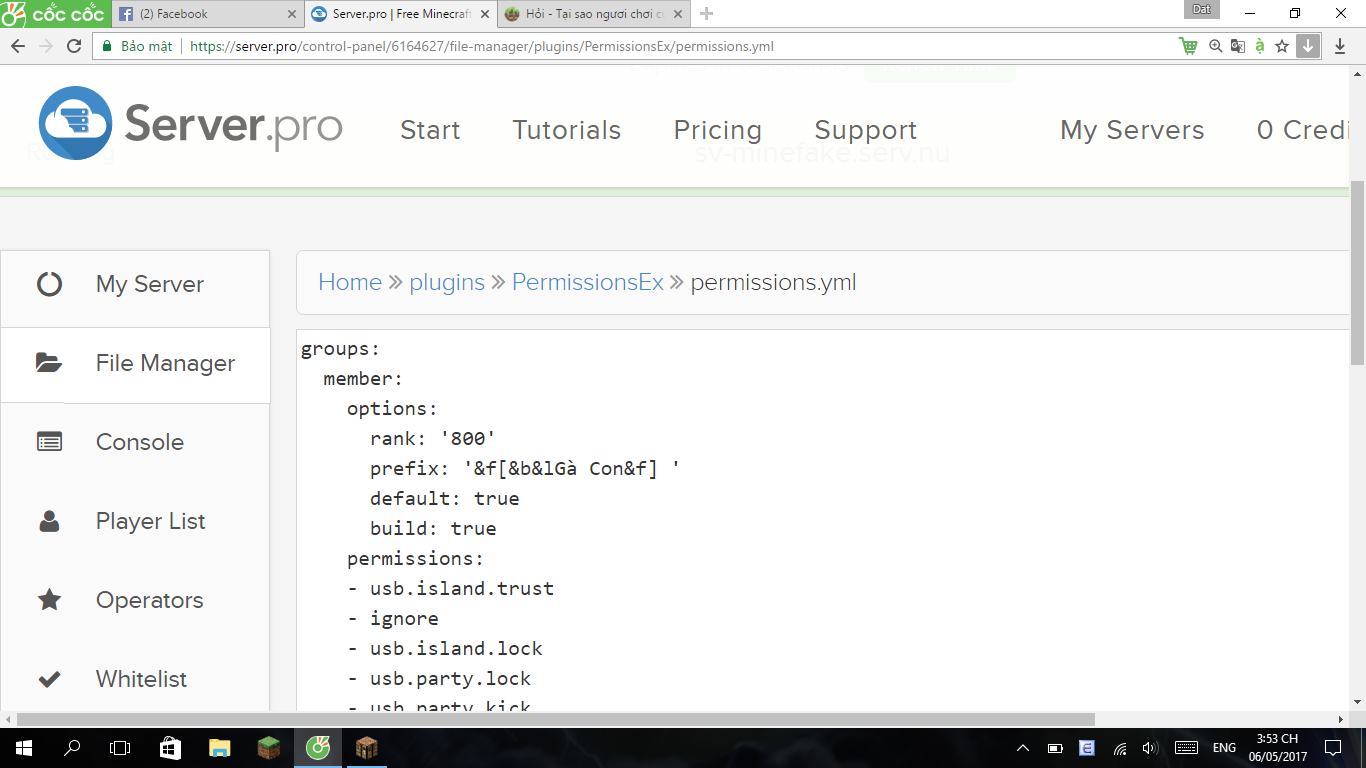The height and width of the screenshot is (768, 1366).
Task: Click the 'default: true' line in editor
Action: point(445,498)
